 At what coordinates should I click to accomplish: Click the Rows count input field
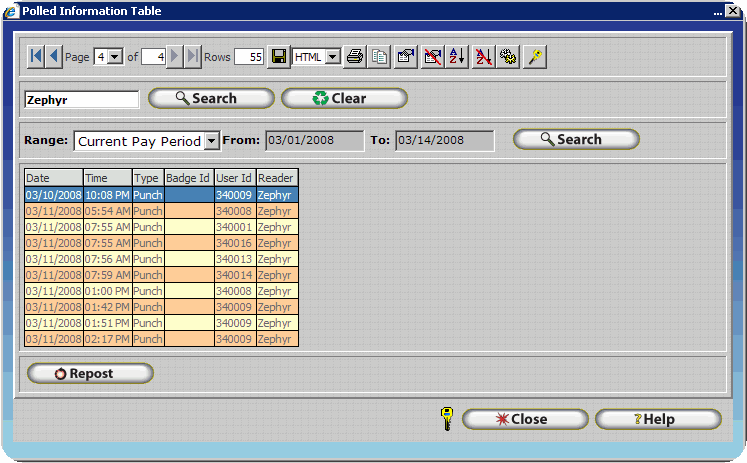(249, 57)
